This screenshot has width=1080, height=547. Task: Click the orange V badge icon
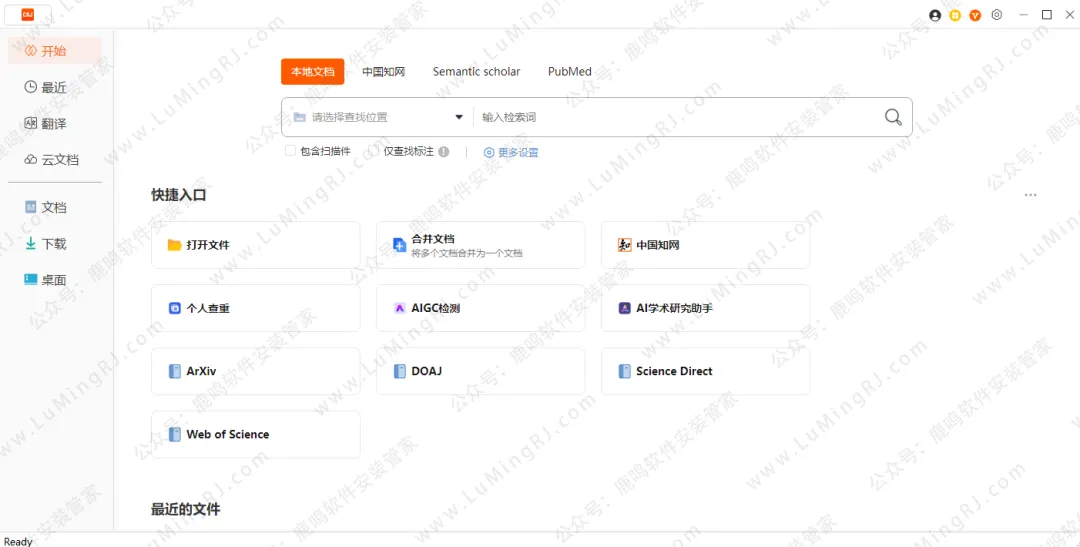(975, 15)
